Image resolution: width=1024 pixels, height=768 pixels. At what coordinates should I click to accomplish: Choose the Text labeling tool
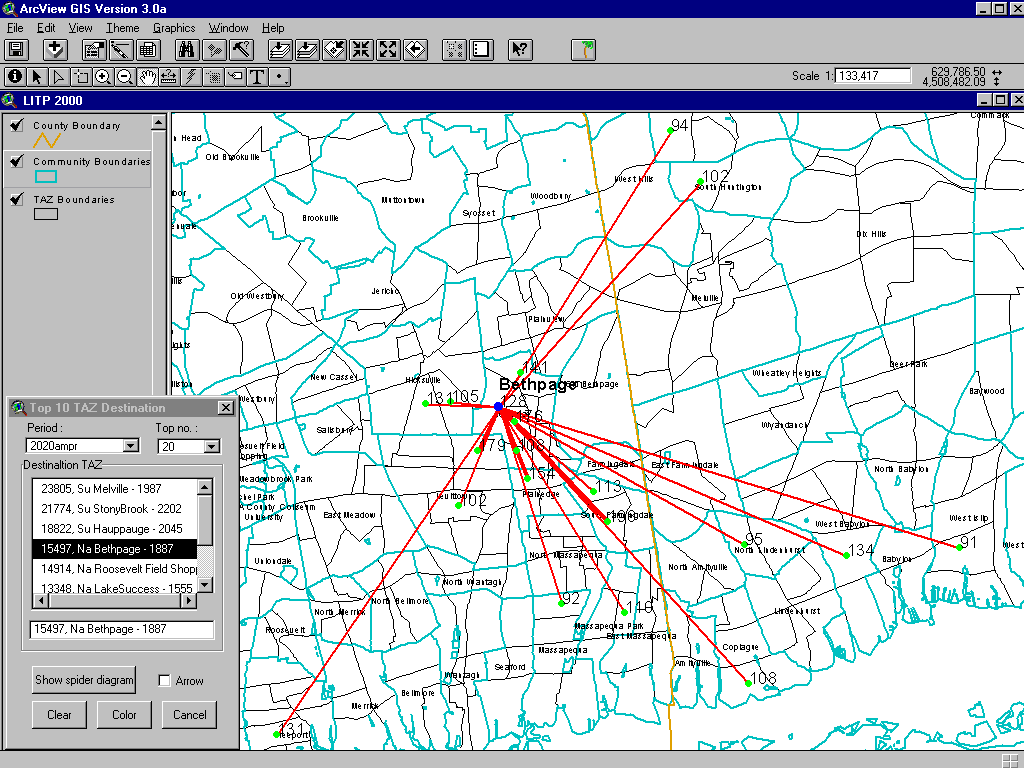coord(257,76)
